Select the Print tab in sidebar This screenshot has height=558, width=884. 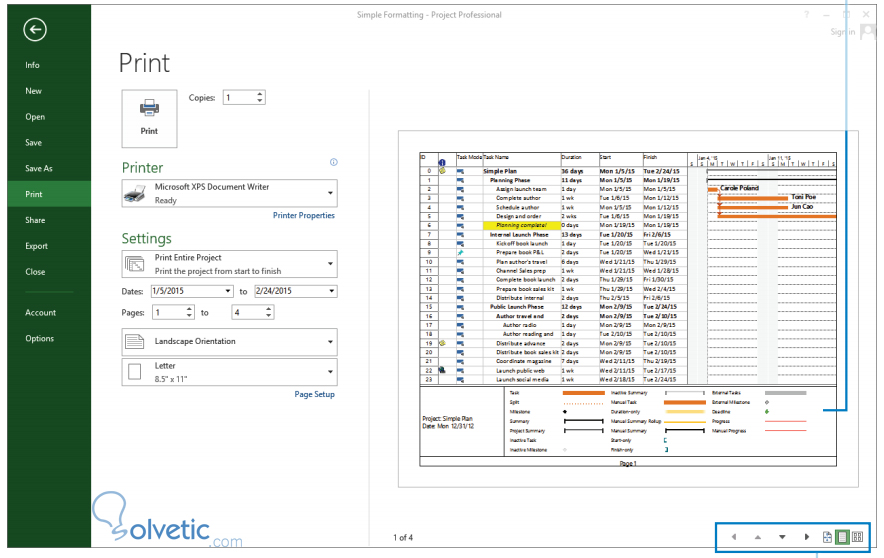click(x=49, y=194)
